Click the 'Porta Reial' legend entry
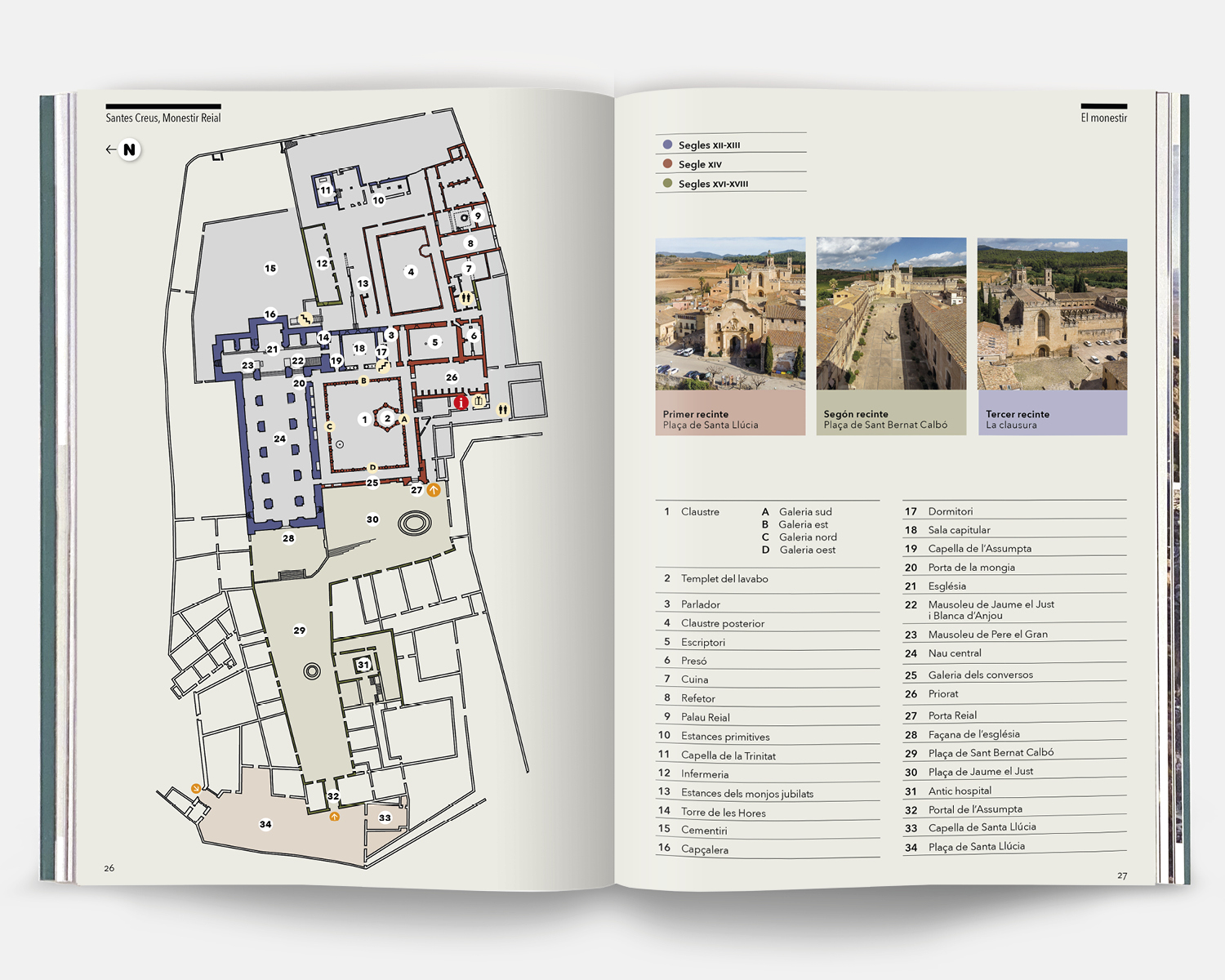This screenshot has height=980, width=1225. click(x=952, y=715)
